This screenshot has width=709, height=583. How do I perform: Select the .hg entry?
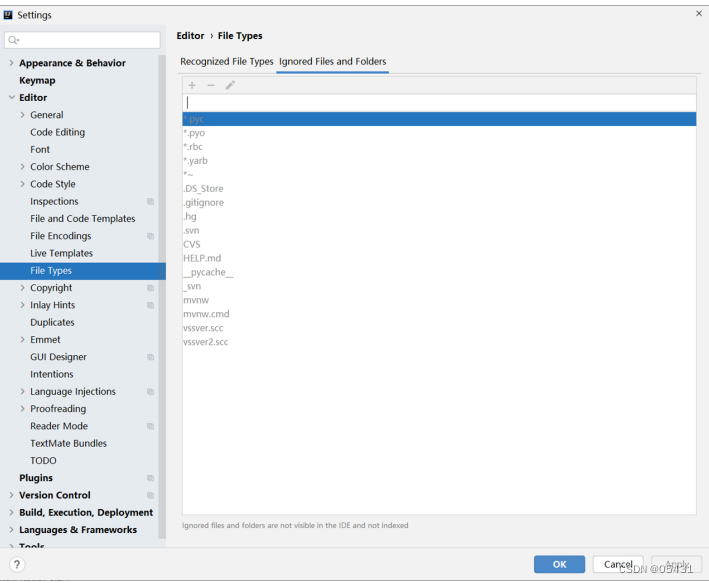coord(439,217)
